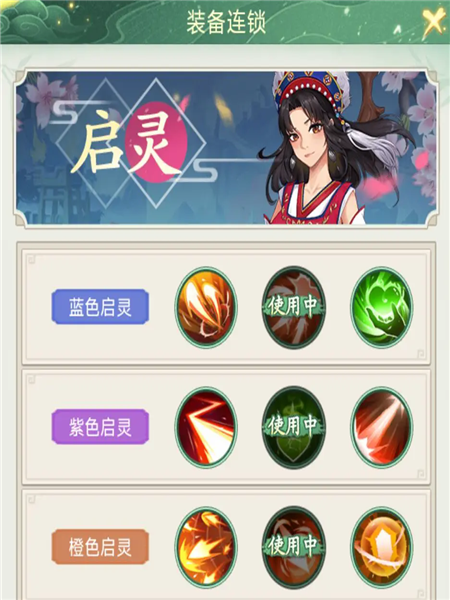
Task: Click the 橙色启灵 orange label
Action: click(x=100, y=547)
